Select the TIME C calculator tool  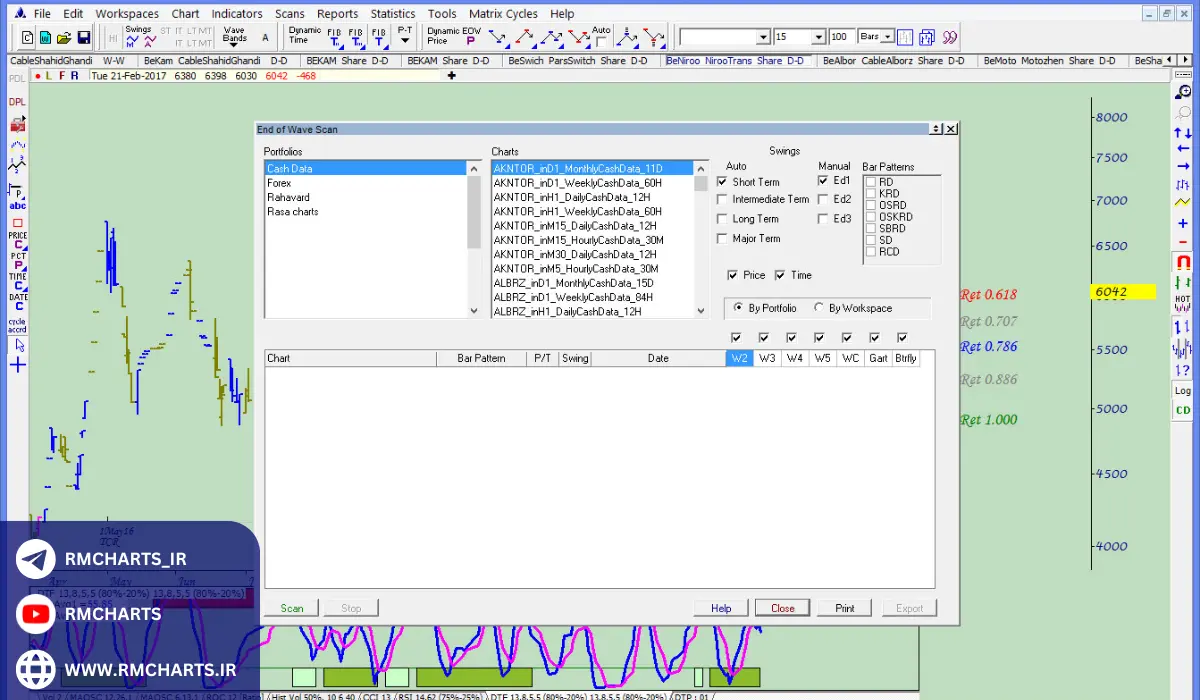17,281
